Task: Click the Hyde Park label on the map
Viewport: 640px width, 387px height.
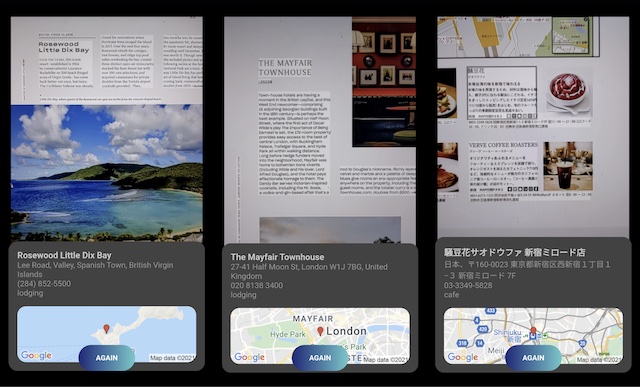Action: pyautogui.click(x=288, y=334)
